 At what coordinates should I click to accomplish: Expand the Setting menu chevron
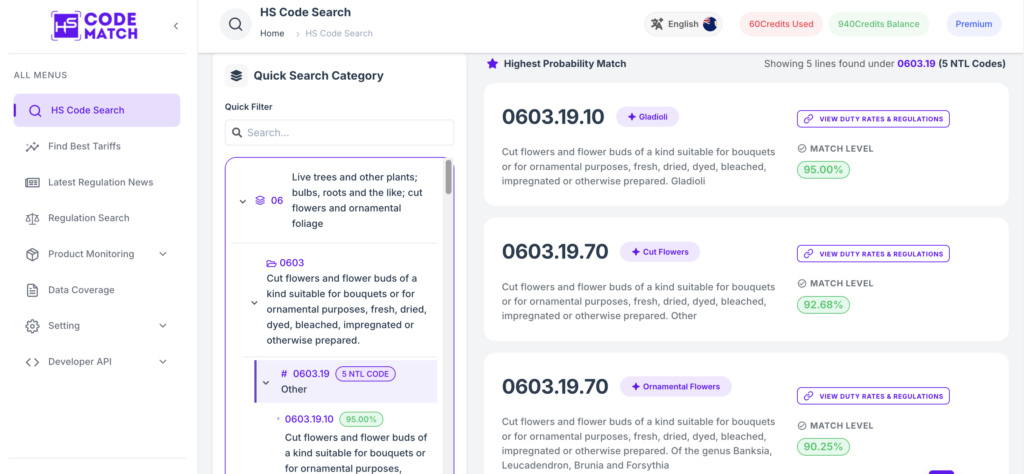(x=163, y=326)
